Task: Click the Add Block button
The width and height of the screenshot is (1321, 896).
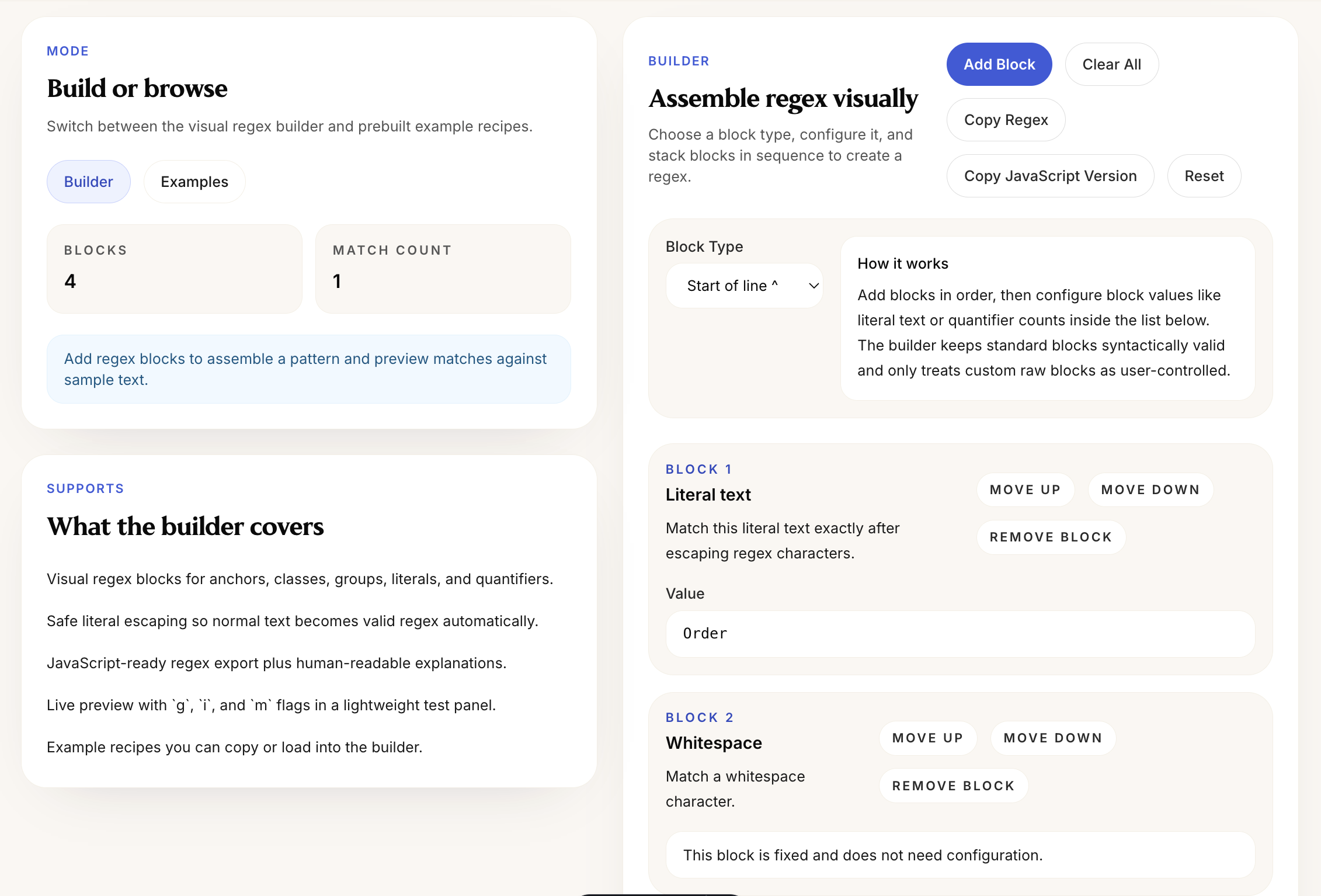Action: [999, 64]
